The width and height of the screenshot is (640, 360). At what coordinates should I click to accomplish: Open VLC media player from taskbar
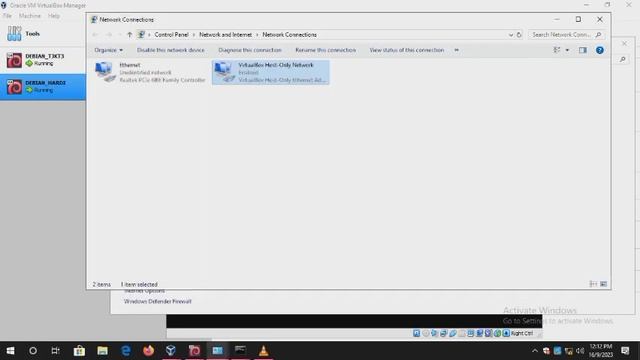[x=263, y=351]
